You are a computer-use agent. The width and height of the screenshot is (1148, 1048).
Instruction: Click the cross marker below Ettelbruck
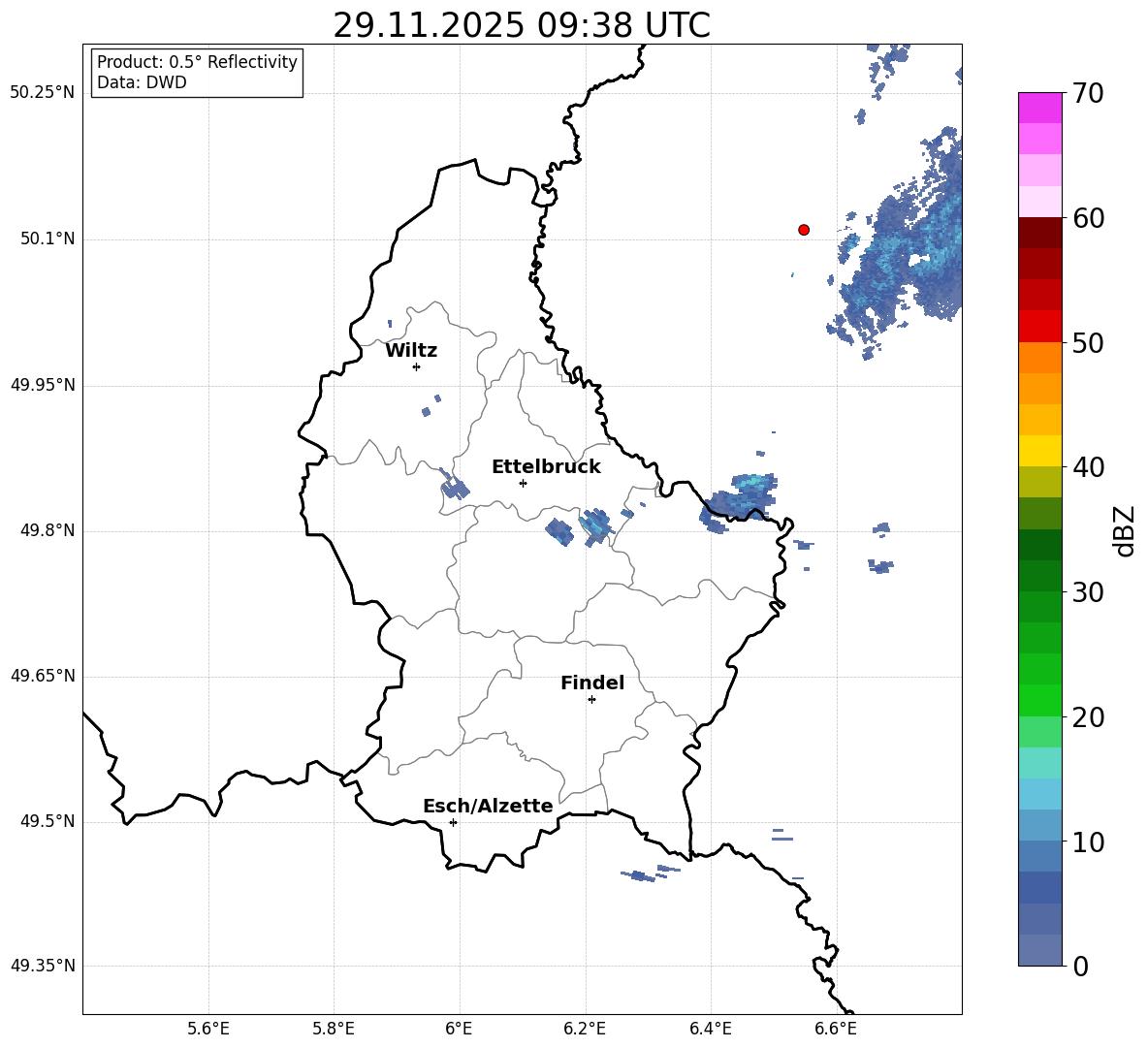coord(523,483)
